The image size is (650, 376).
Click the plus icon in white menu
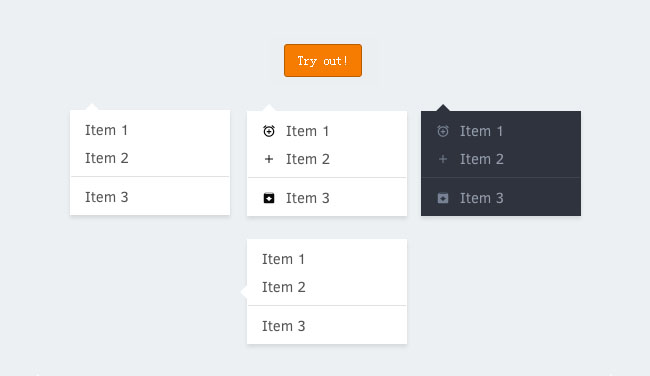269,159
